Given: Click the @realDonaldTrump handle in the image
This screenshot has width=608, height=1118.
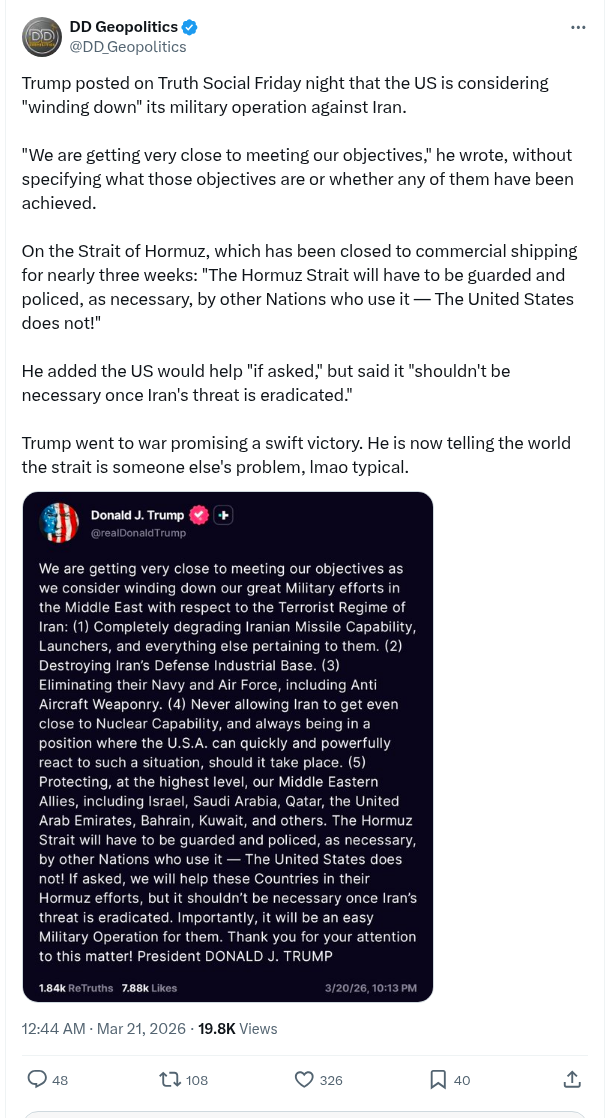Looking at the screenshot, I should click(138, 533).
